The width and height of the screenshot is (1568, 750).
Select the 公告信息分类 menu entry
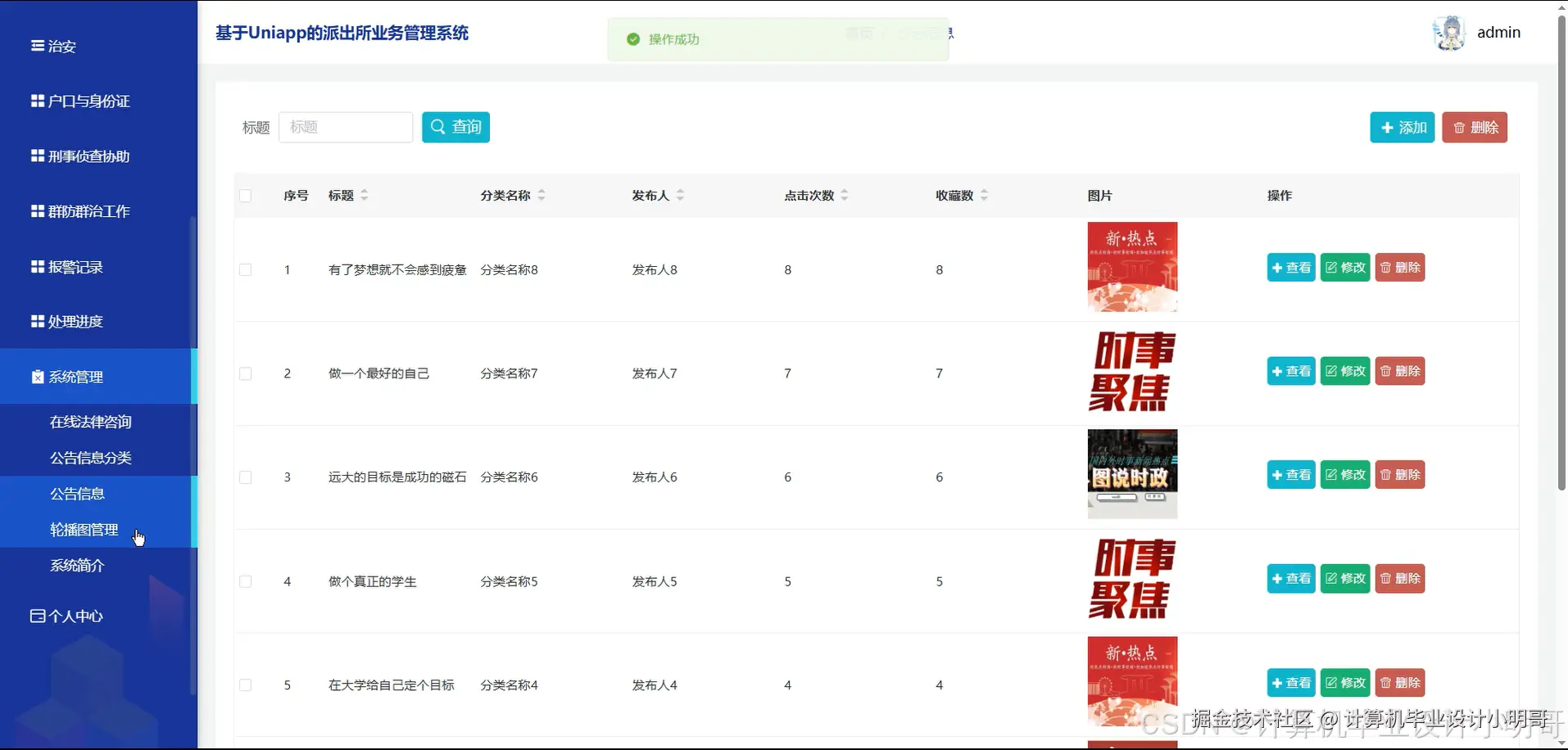pos(90,457)
